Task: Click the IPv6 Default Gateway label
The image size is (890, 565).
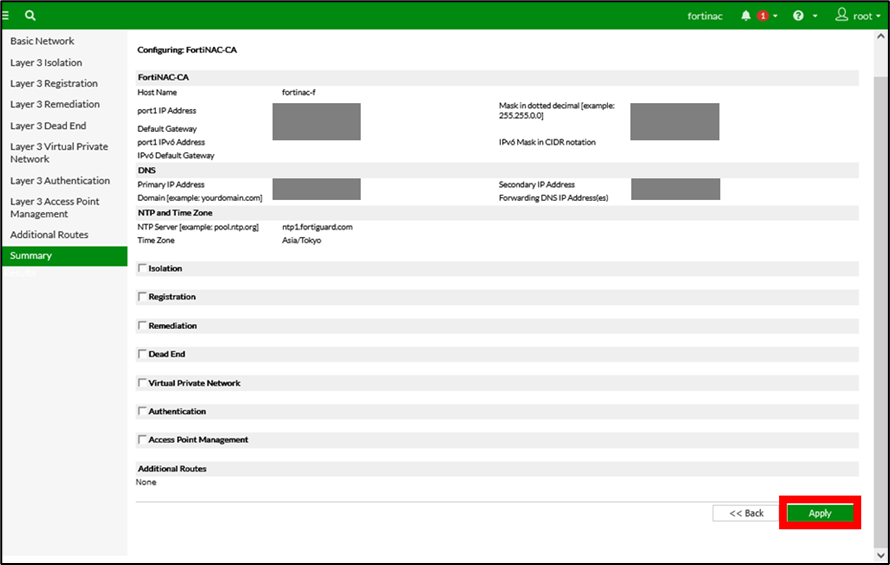Action: point(176,156)
